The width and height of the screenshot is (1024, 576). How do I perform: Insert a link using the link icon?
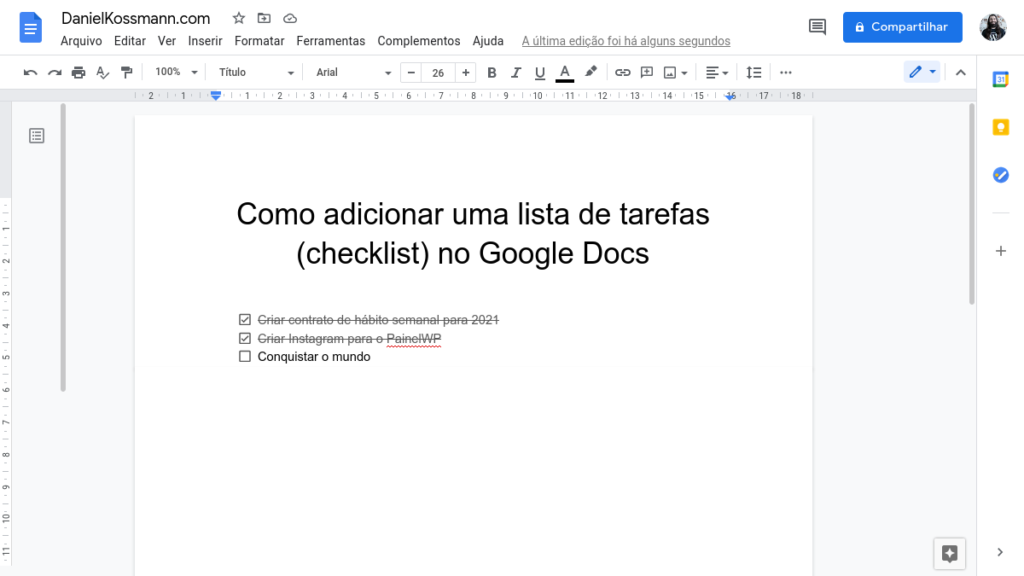pyautogui.click(x=622, y=72)
